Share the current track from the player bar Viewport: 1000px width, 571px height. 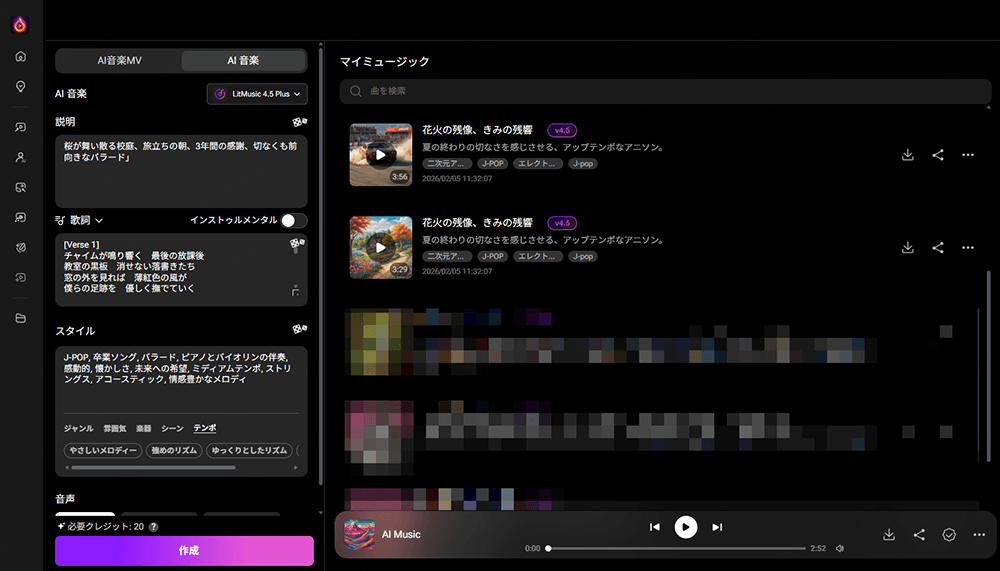tap(919, 535)
